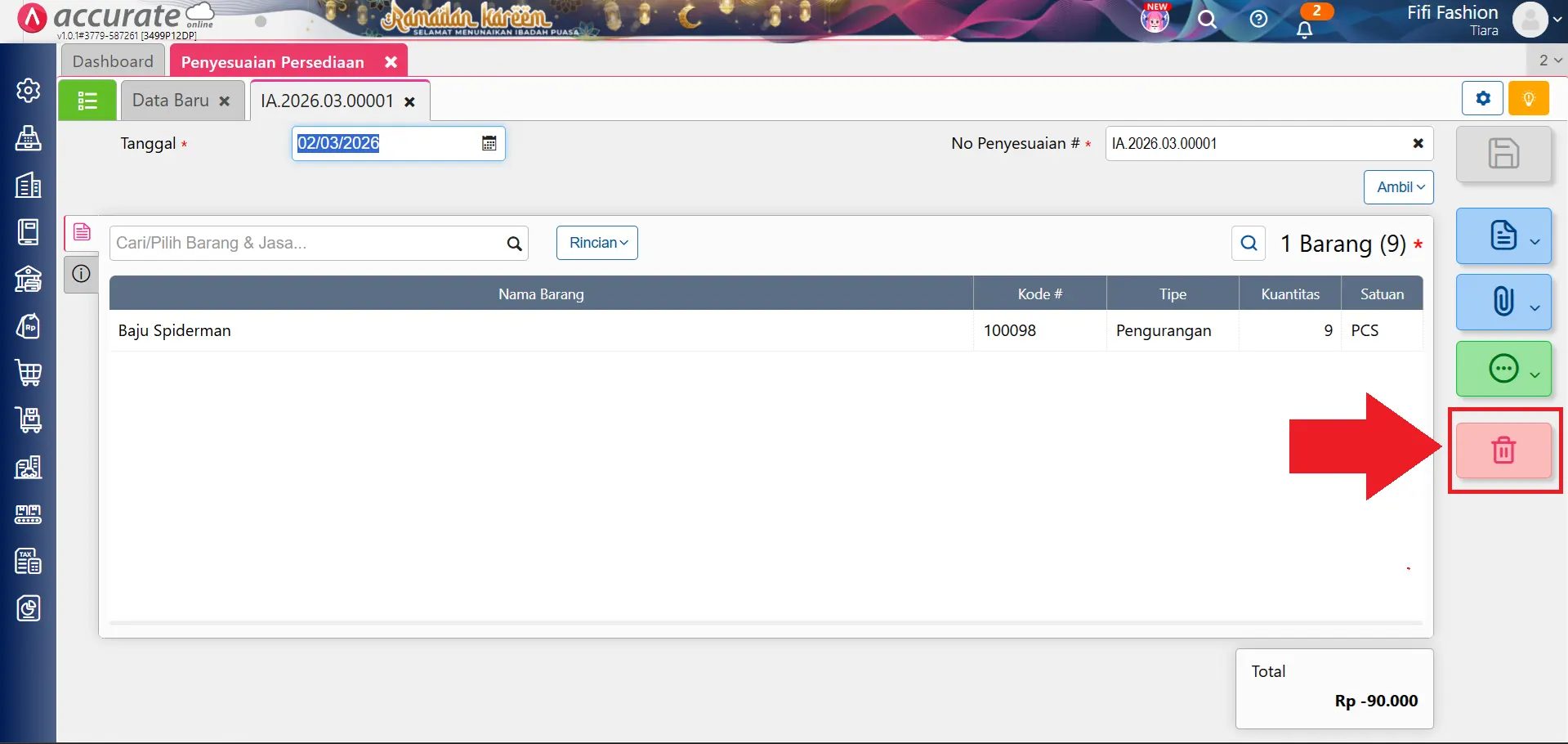This screenshot has width=1568, height=744.
Task: Open the green list view button
Action: coord(87,101)
